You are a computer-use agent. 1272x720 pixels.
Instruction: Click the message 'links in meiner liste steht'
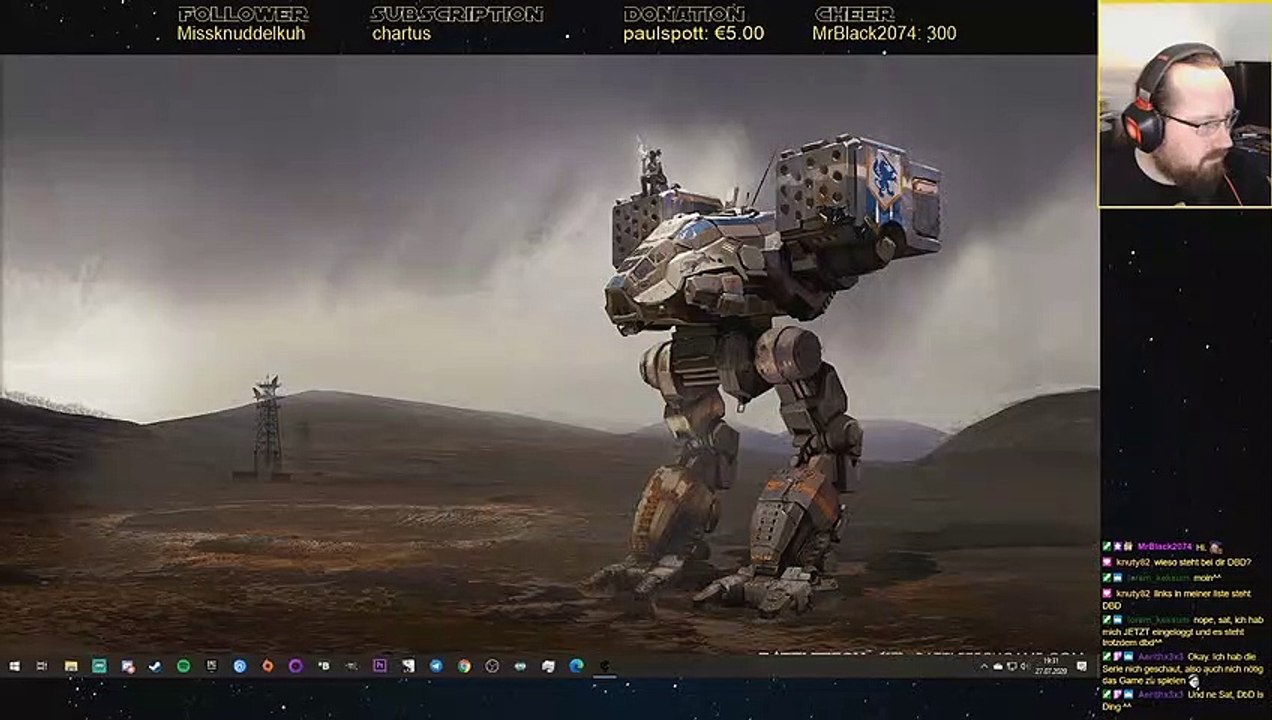click(x=1202, y=594)
